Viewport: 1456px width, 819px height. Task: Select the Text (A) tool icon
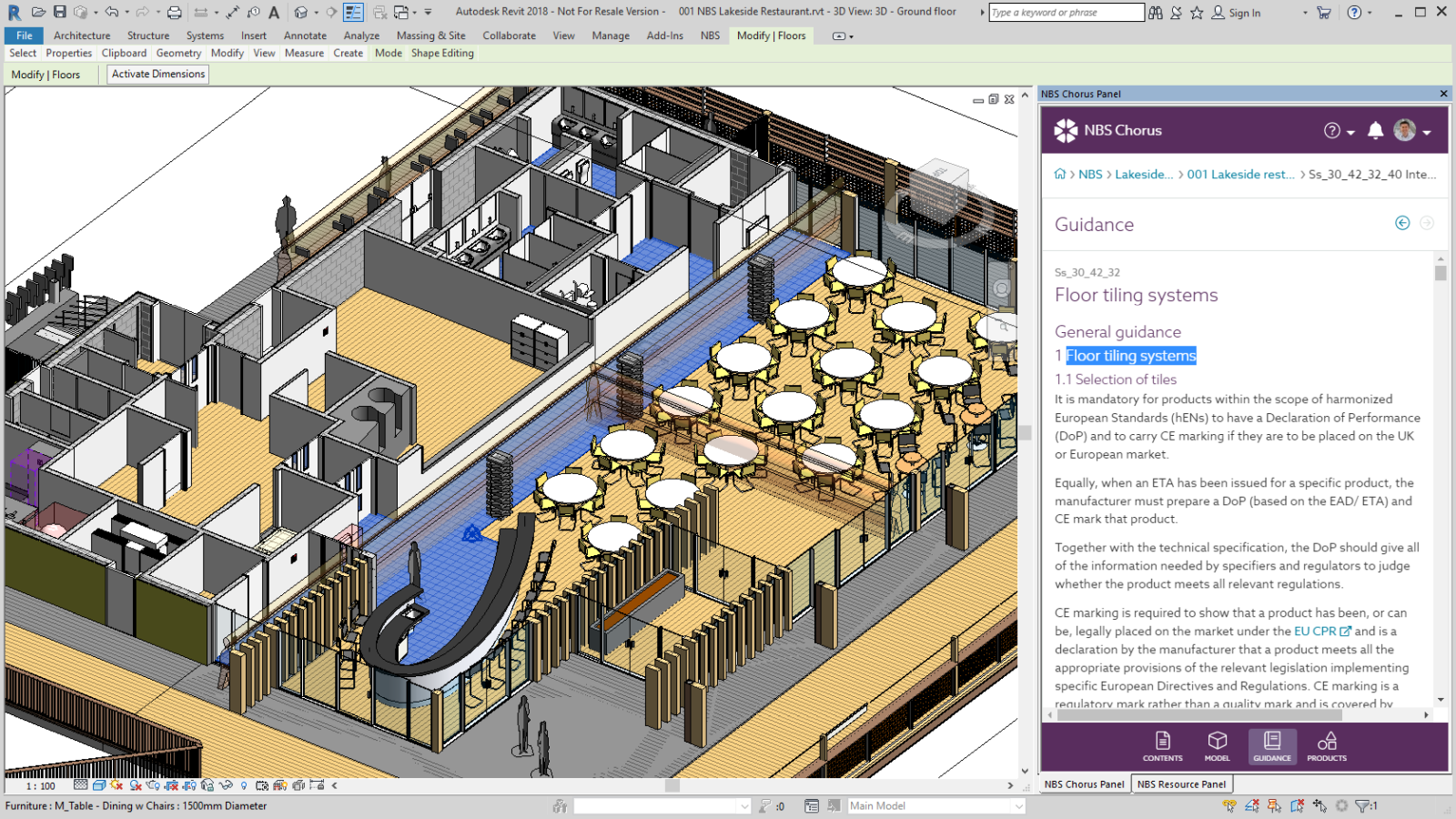click(274, 13)
